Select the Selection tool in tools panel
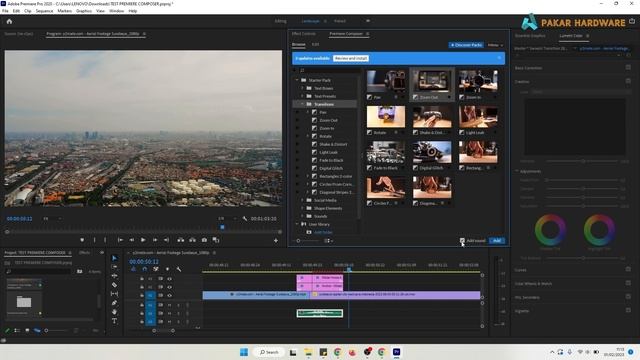Image resolution: width=640 pixels, height=360 pixels. (114, 258)
